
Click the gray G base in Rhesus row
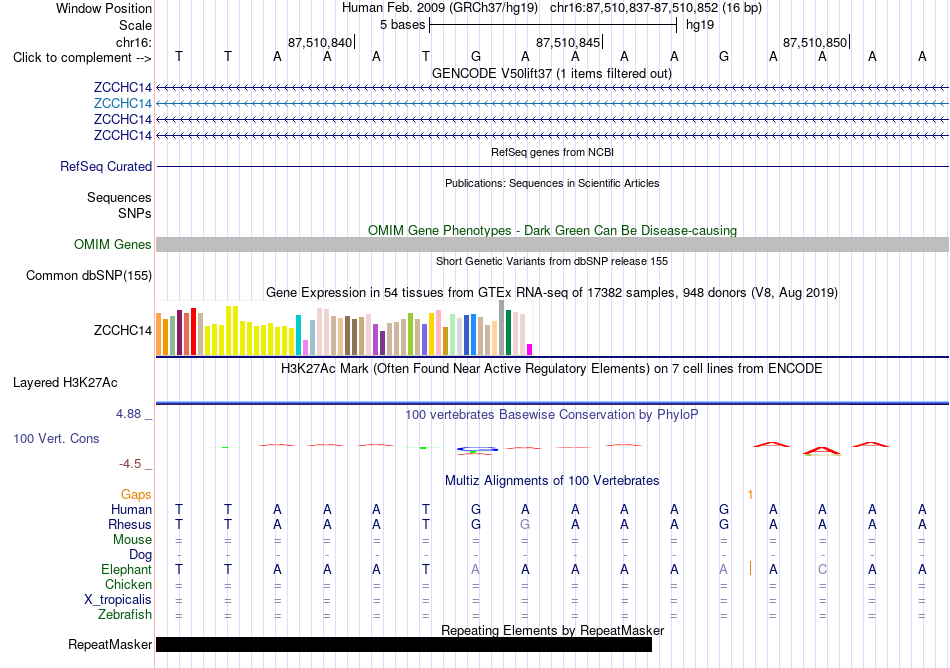(x=525, y=524)
